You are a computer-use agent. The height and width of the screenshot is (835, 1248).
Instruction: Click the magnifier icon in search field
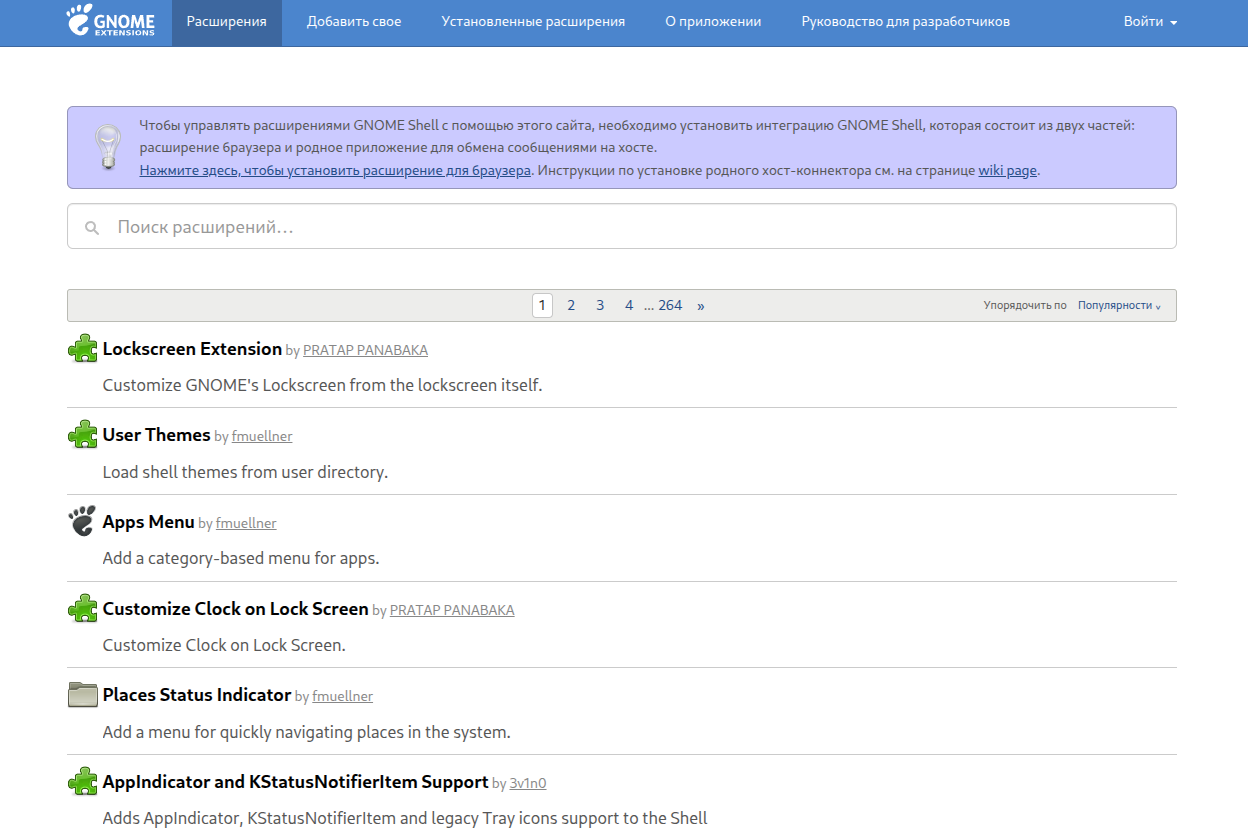[92, 228]
